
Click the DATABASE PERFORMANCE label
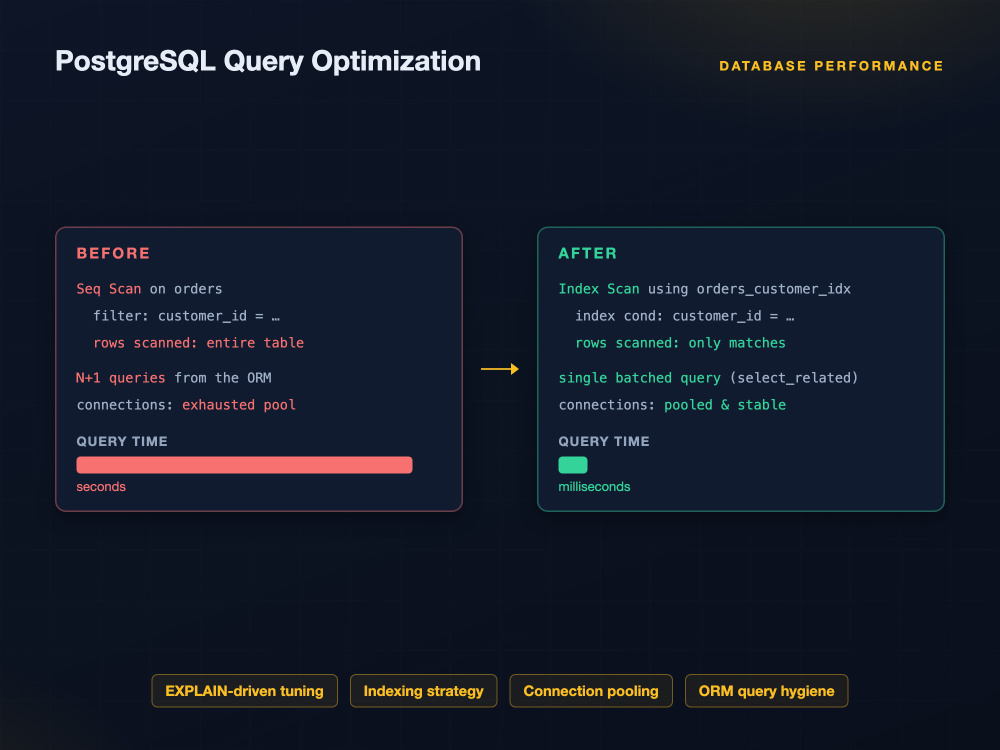click(x=831, y=66)
